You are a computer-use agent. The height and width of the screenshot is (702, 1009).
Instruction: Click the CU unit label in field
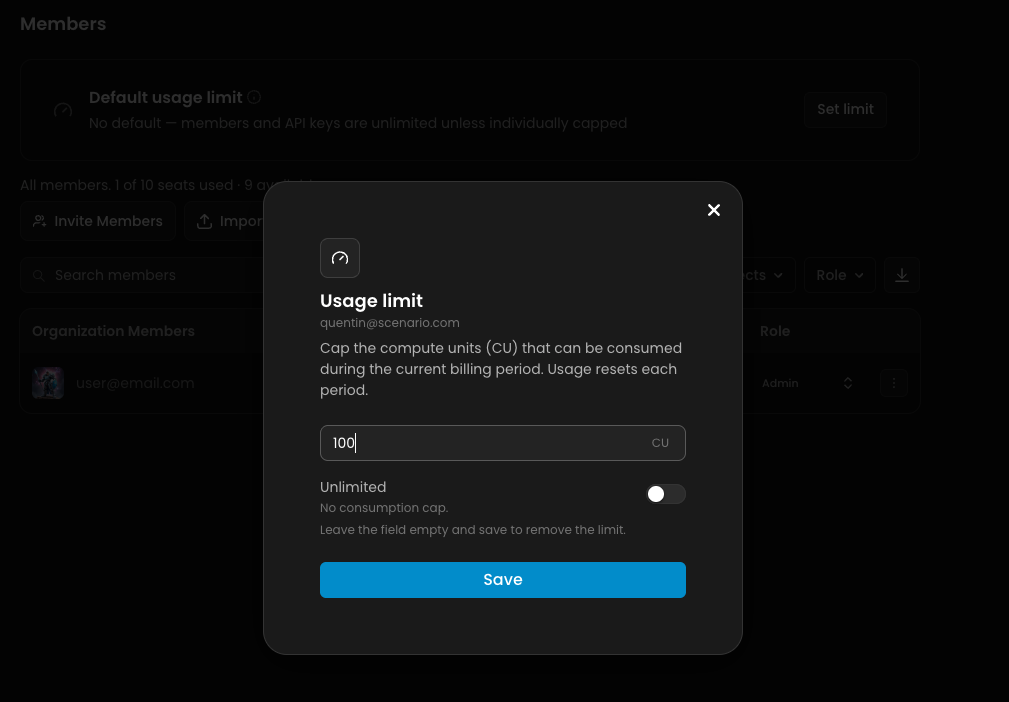point(660,443)
